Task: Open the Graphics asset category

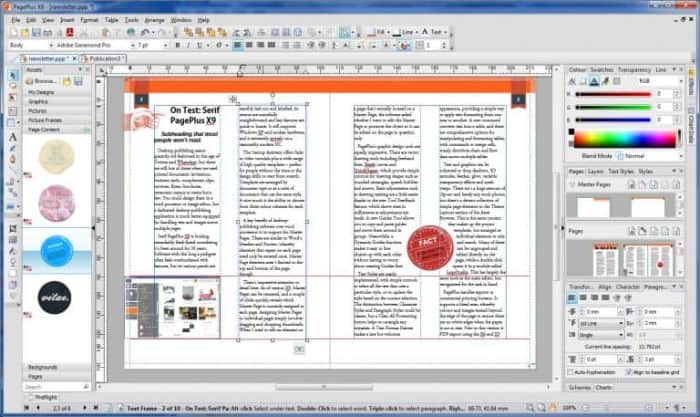Action: pyautogui.click(x=57, y=102)
